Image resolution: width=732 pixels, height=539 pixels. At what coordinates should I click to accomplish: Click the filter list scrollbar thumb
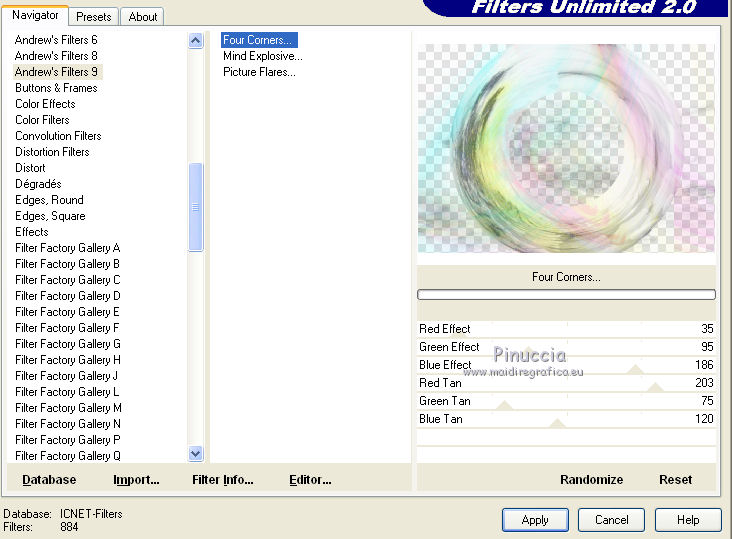tap(196, 207)
